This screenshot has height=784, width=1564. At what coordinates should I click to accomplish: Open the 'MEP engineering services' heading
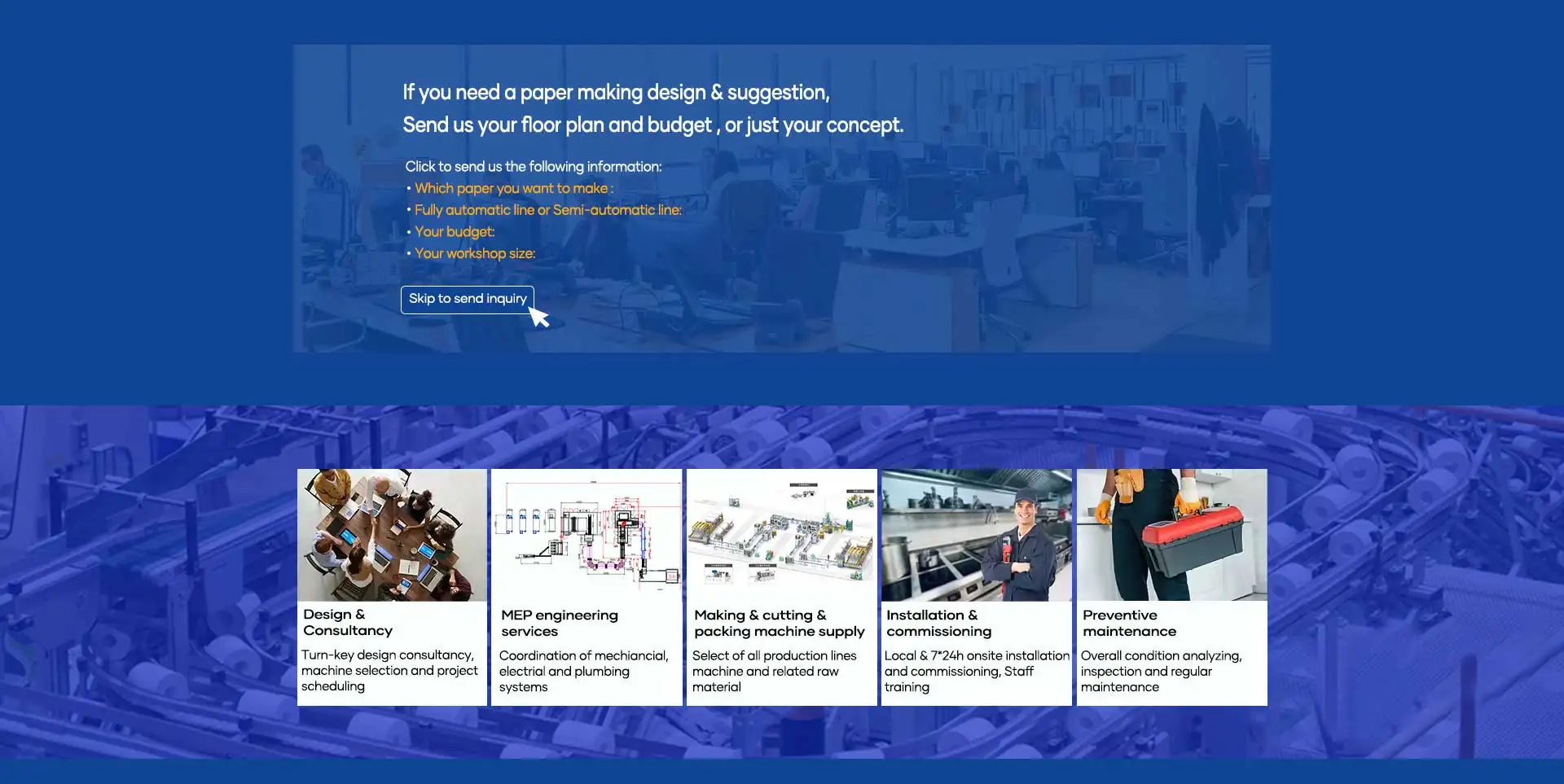[x=560, y=624]
